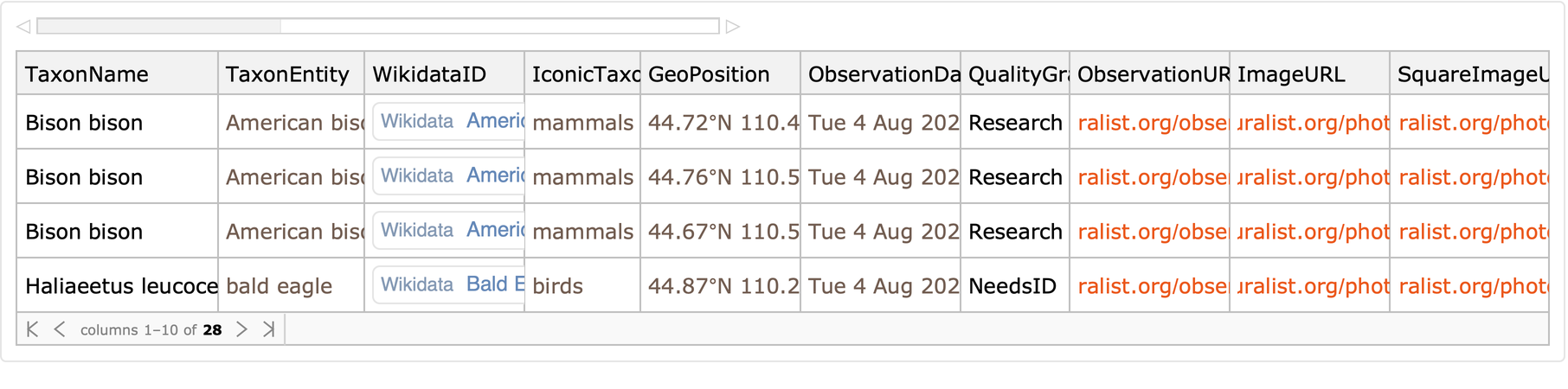
Task: Open third row ObservationURL link
Action: coord(1152,232)
